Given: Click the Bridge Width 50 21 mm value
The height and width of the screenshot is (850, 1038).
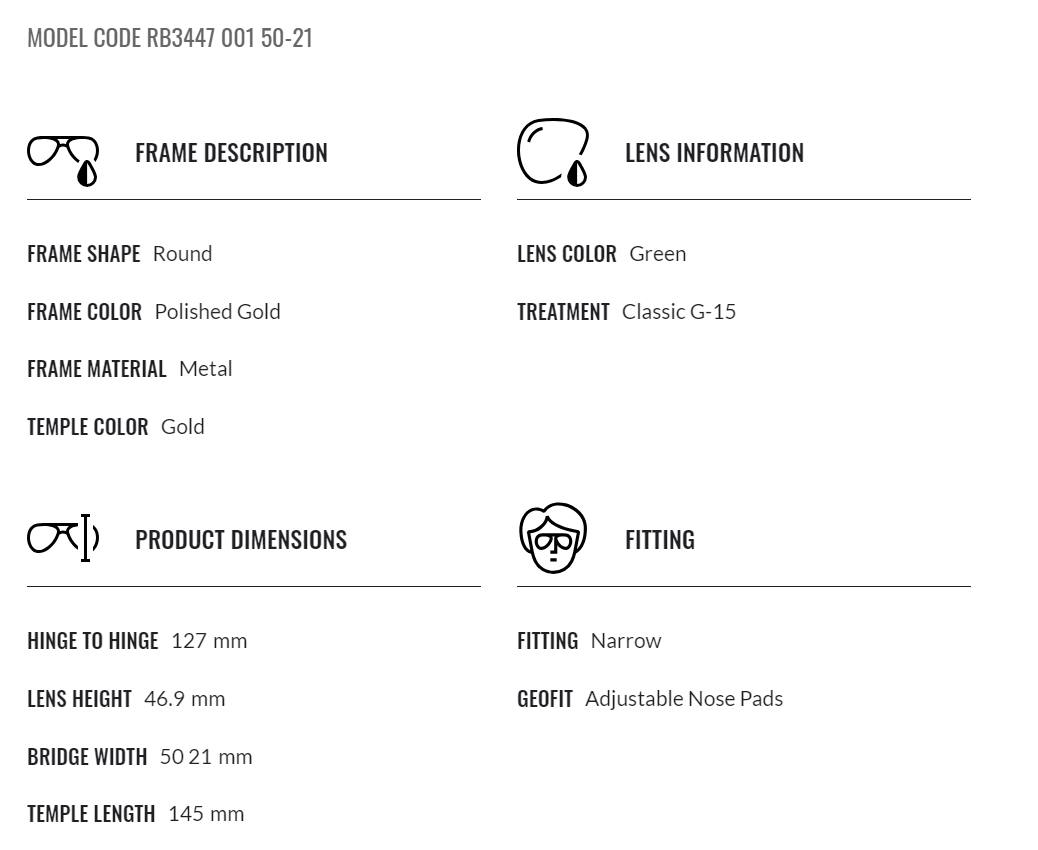Looking at the screenshot, I should [206, 757].
